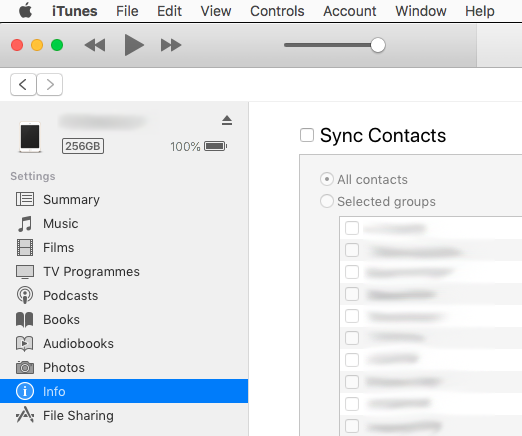Select the Info item in sidebar
The image size is (522, 436).
(x=124, y=391)
